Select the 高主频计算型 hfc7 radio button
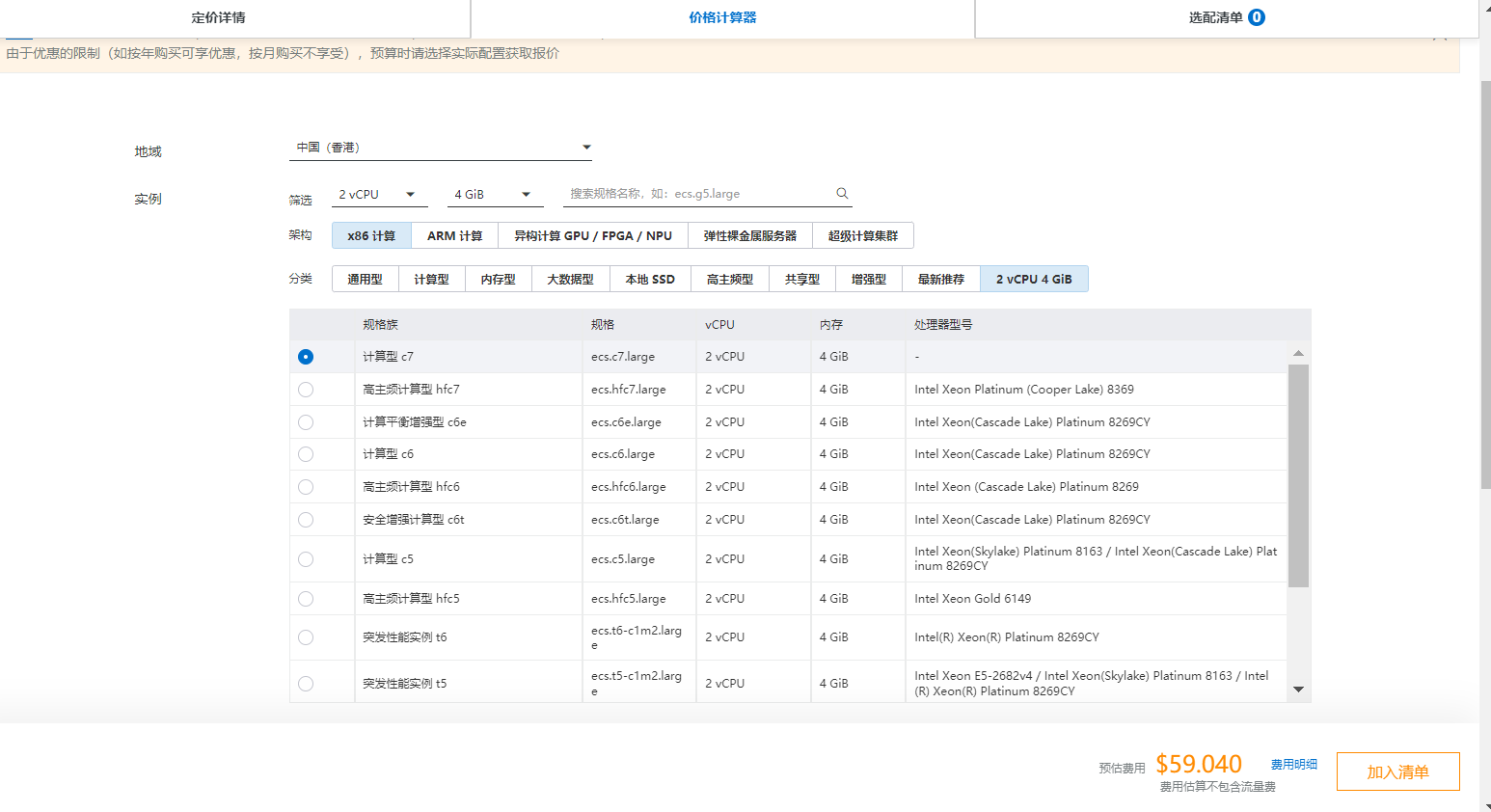1491x812 pixels. (306, 390)
